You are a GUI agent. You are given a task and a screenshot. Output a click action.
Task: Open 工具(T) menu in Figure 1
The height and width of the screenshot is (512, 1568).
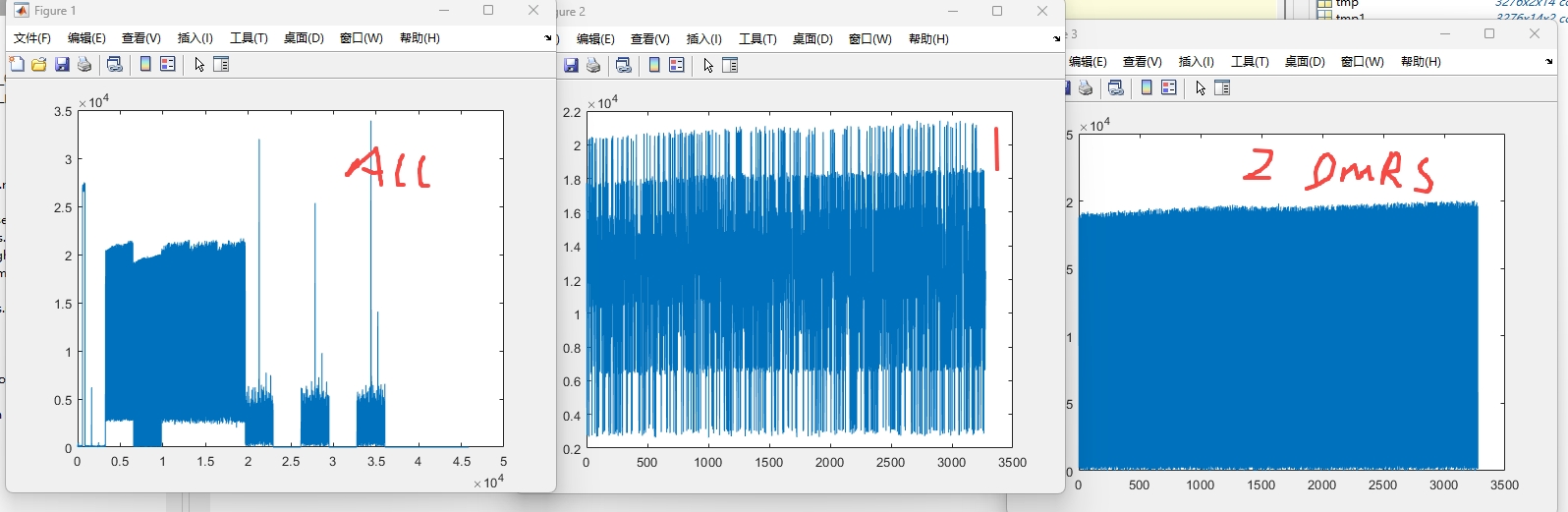[x=249, y=37]
